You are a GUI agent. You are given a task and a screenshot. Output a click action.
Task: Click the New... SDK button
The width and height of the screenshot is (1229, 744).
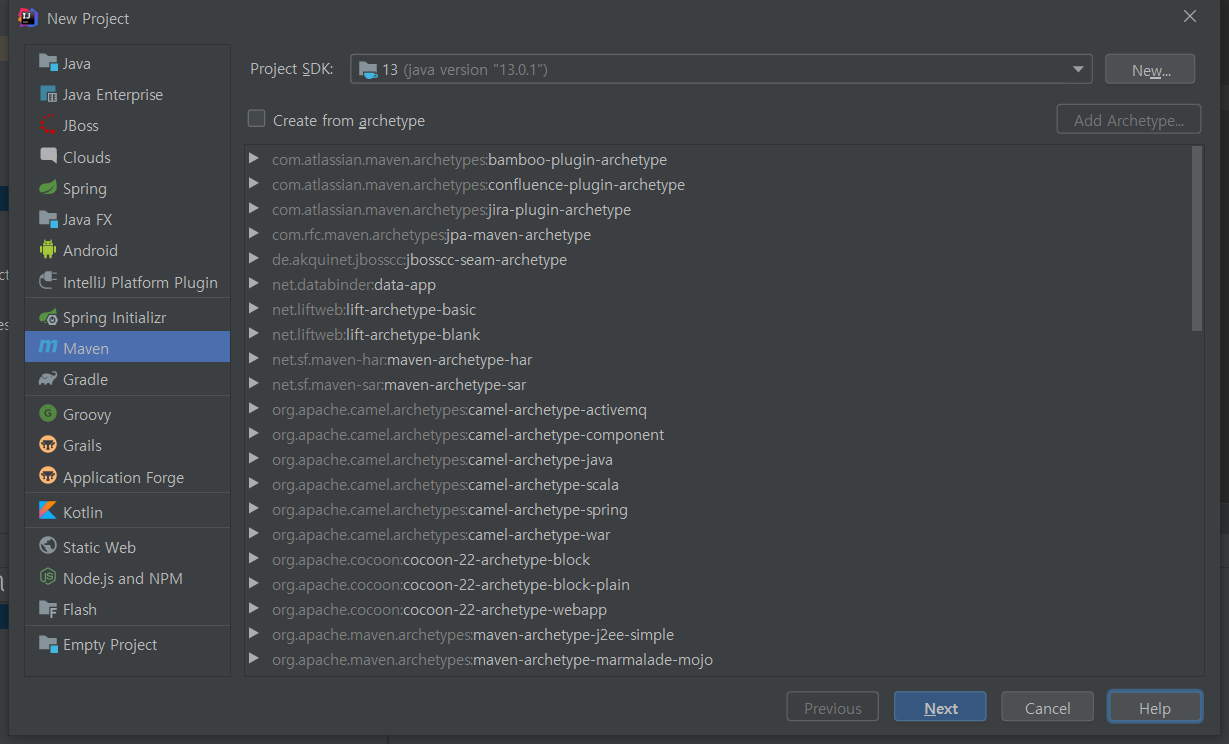click(1149, 68)
